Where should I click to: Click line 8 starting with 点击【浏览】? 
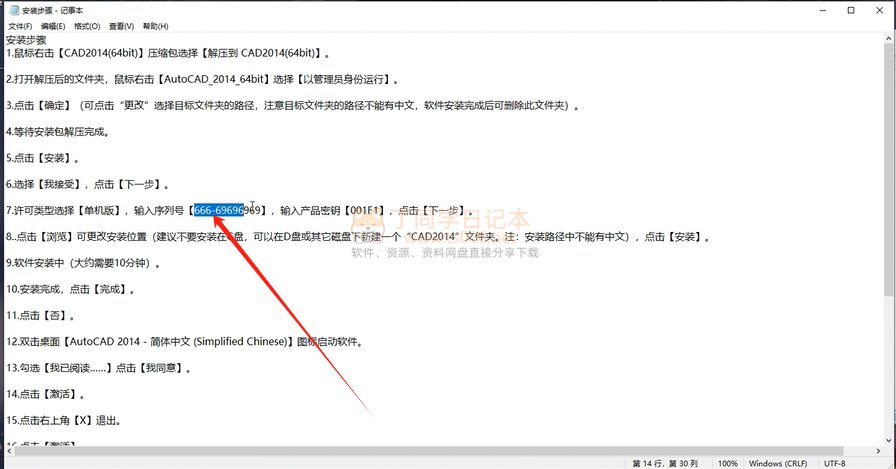tap(358, 236)
